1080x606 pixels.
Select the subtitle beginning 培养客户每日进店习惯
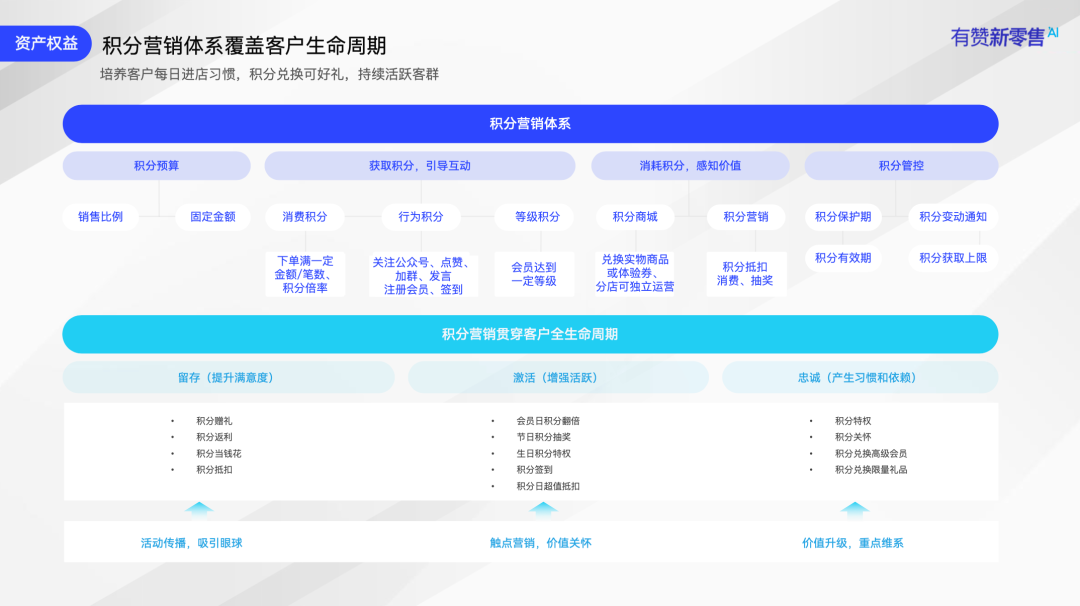coord(269,74)
